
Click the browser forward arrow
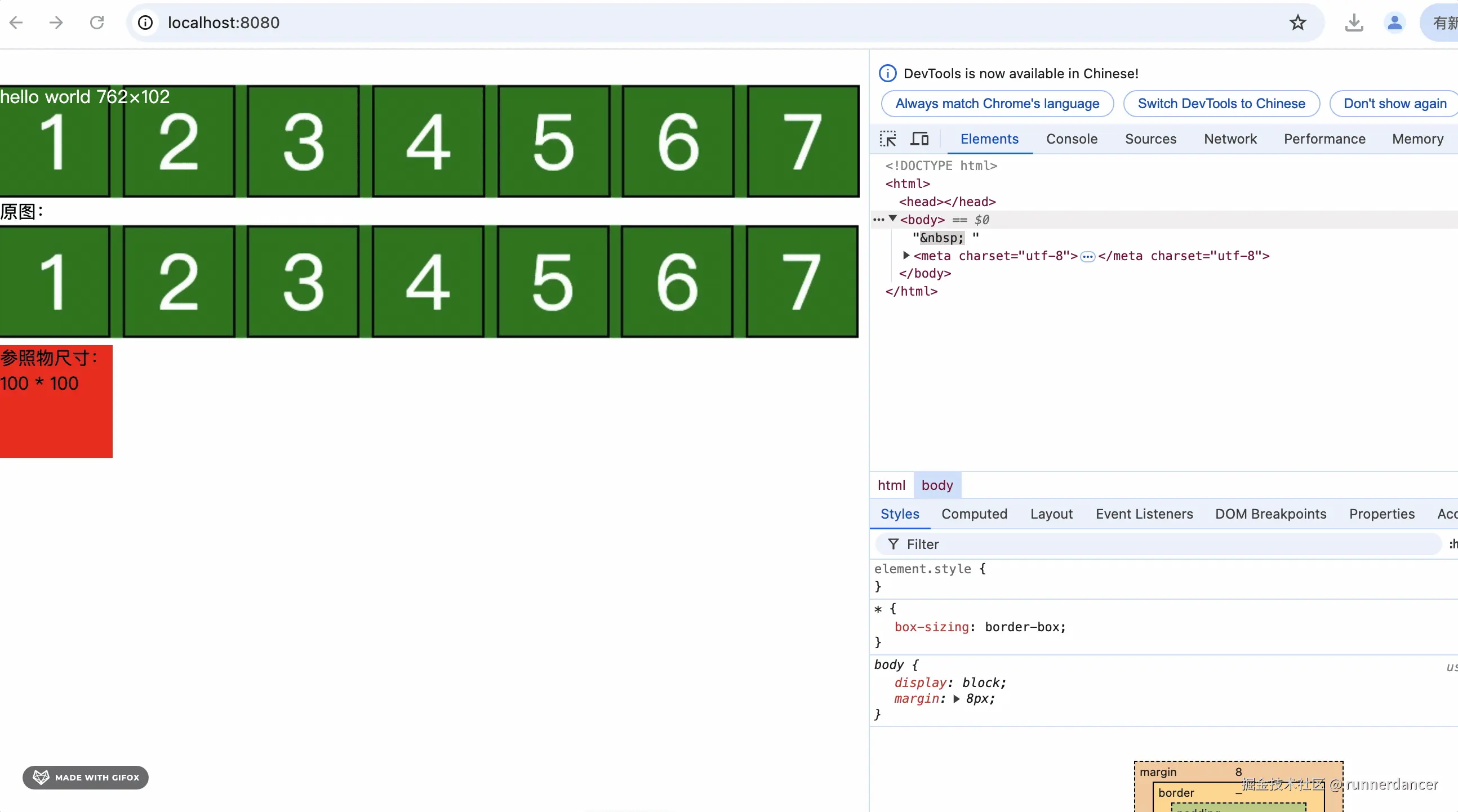56,23
